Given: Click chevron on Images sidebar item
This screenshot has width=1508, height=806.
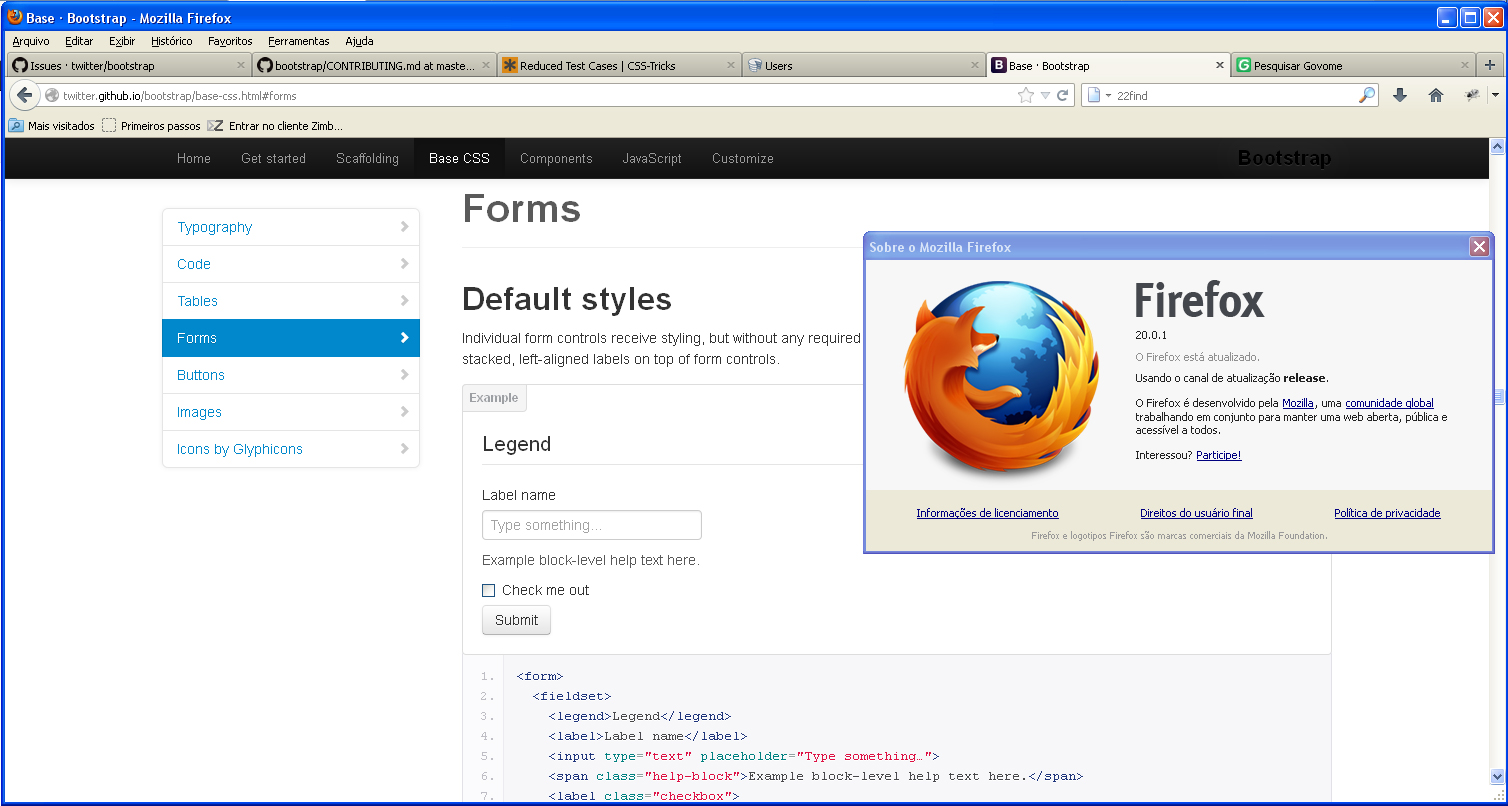Looking at the screenshot, I should click(x=404, y=412).
